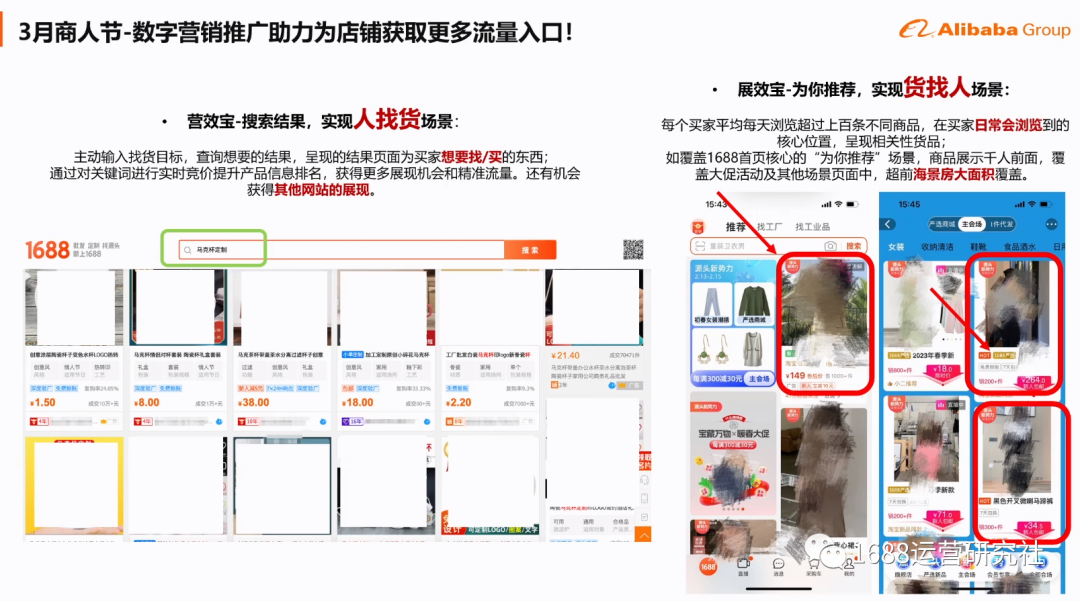Screen dimensions: 1080x601
Task: Open the product card priced ¥8.00
Action: click(178, 348)
